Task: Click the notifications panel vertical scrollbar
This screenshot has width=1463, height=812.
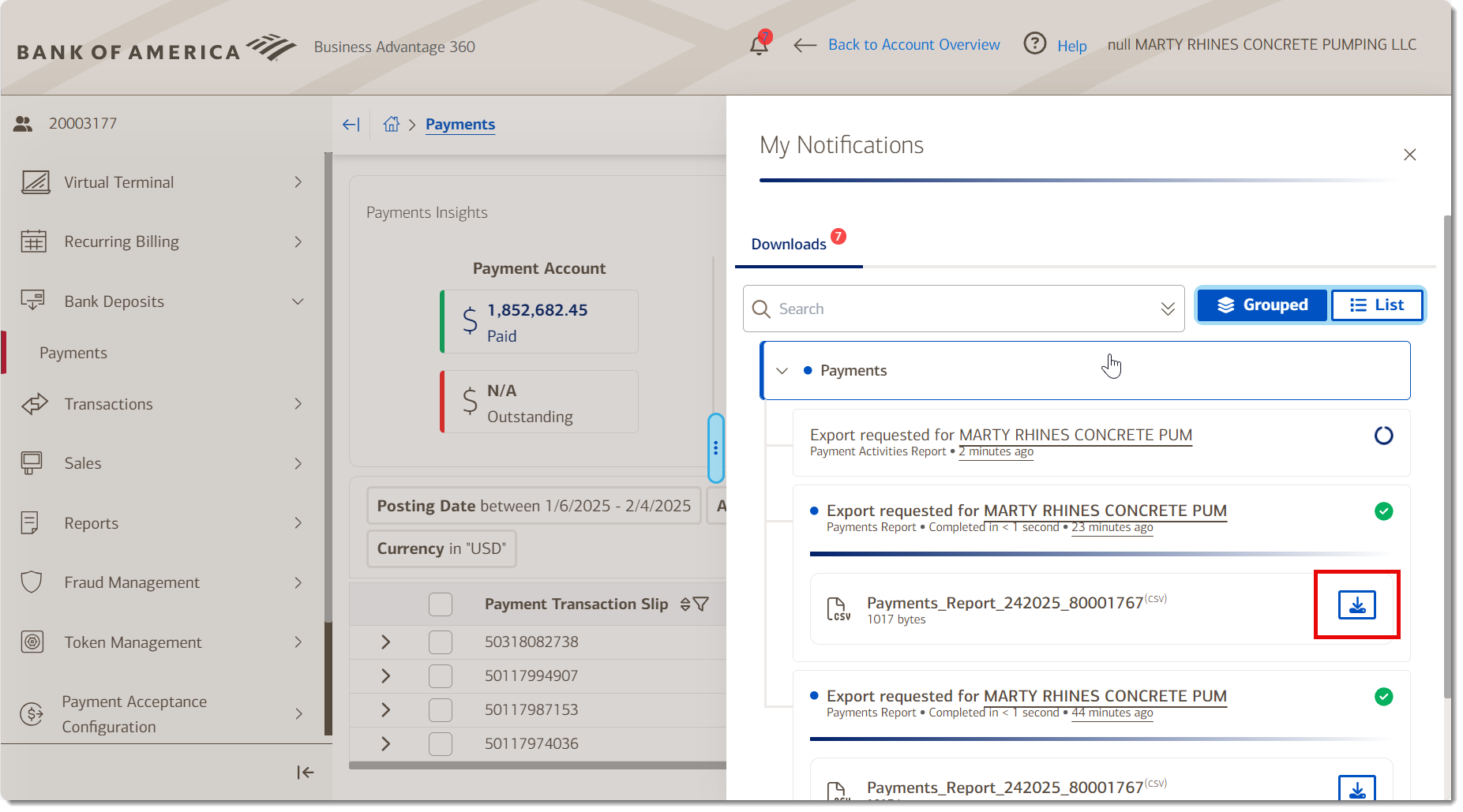Action: [1447, 456]
